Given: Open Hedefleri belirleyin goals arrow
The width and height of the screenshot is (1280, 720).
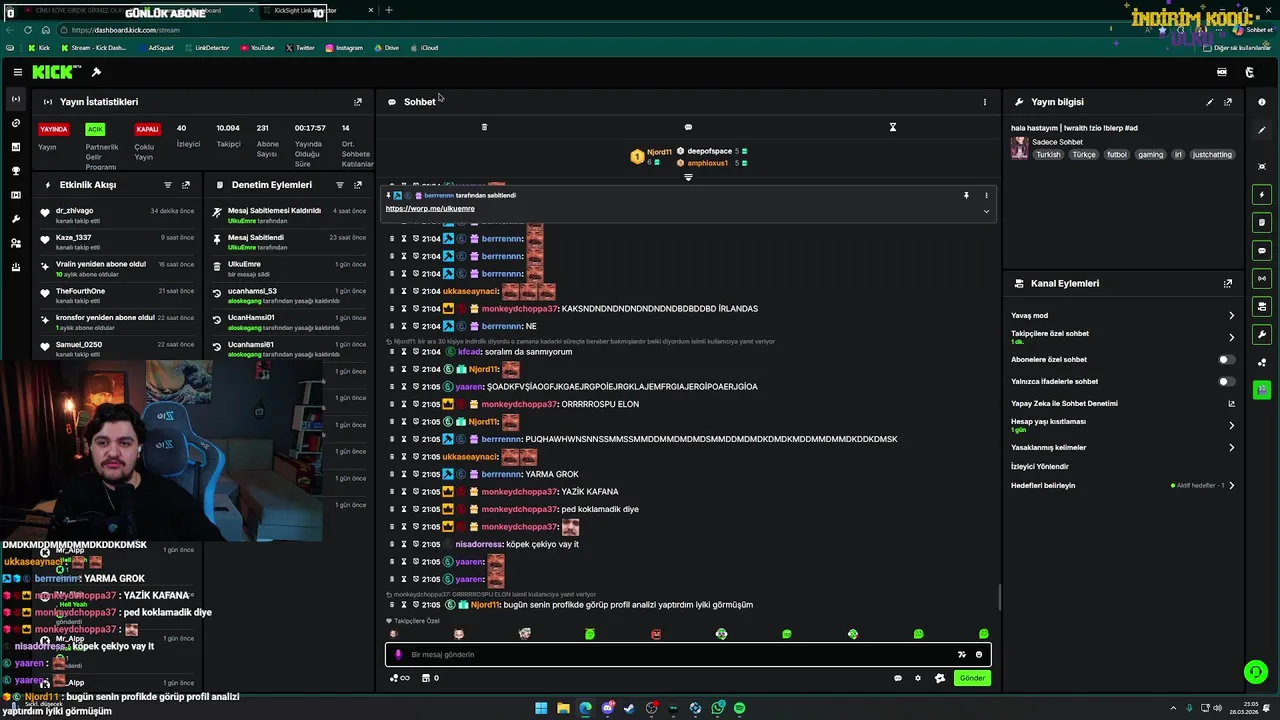Looking at the screenshot, I should (x=1231, y=486).
